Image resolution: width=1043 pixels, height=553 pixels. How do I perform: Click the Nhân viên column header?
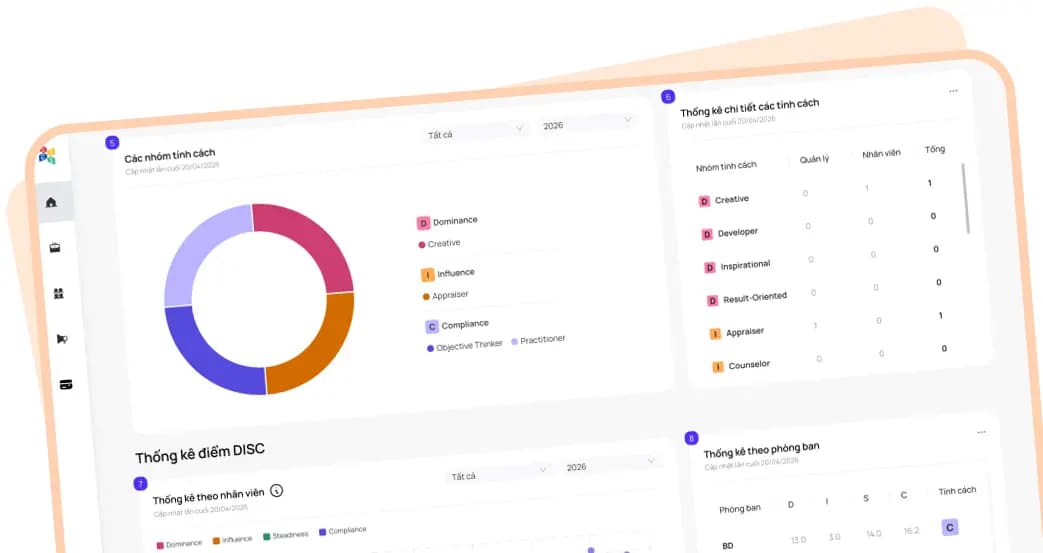(x=881, y=154)
